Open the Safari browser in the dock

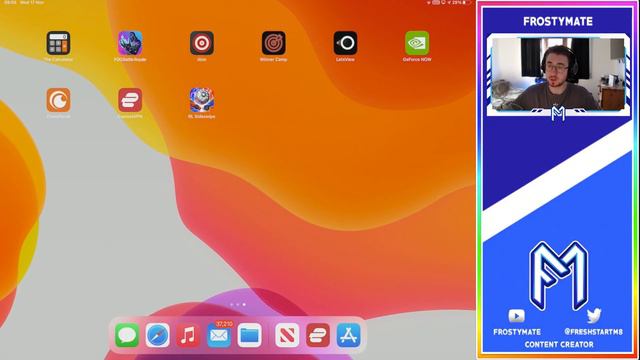[158, 336]
